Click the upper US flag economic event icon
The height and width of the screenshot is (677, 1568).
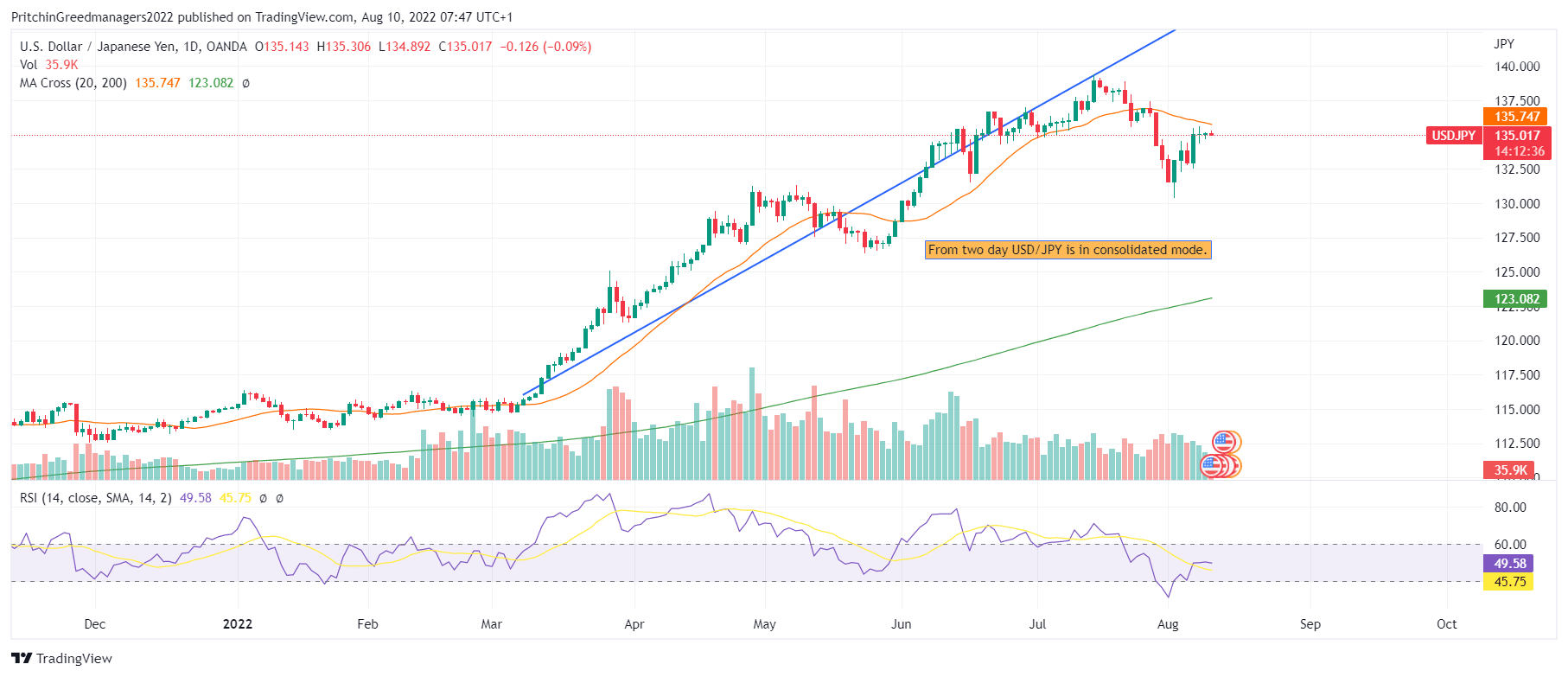(x=1223, y=443)
